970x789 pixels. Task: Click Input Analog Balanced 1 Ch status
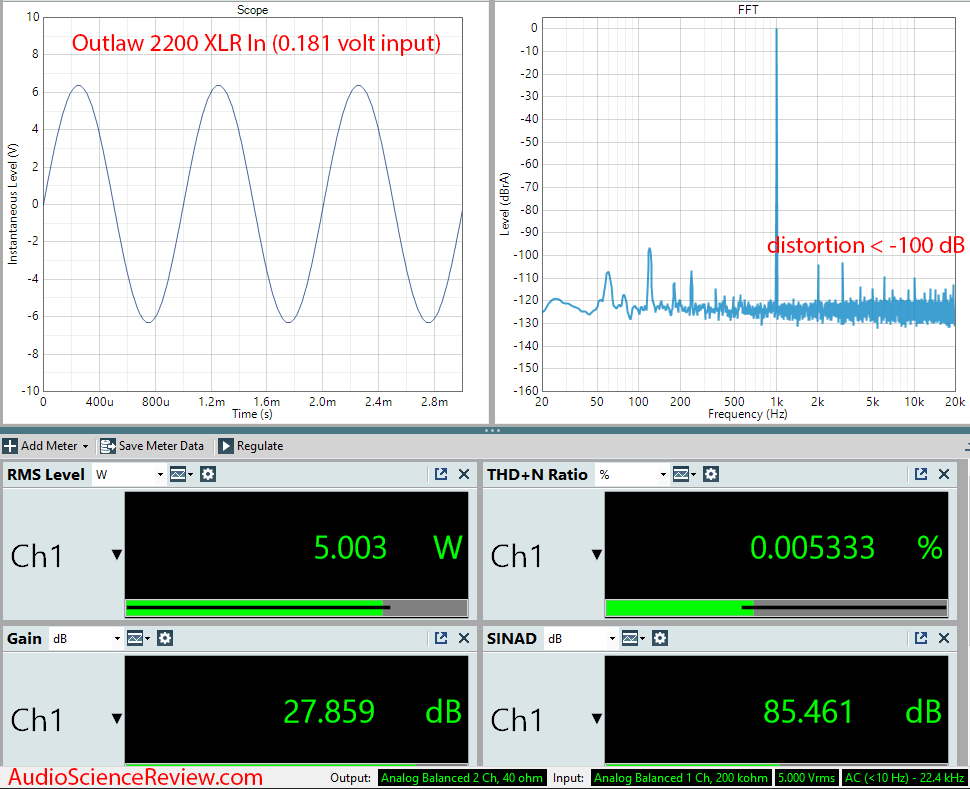coord(681,778)
